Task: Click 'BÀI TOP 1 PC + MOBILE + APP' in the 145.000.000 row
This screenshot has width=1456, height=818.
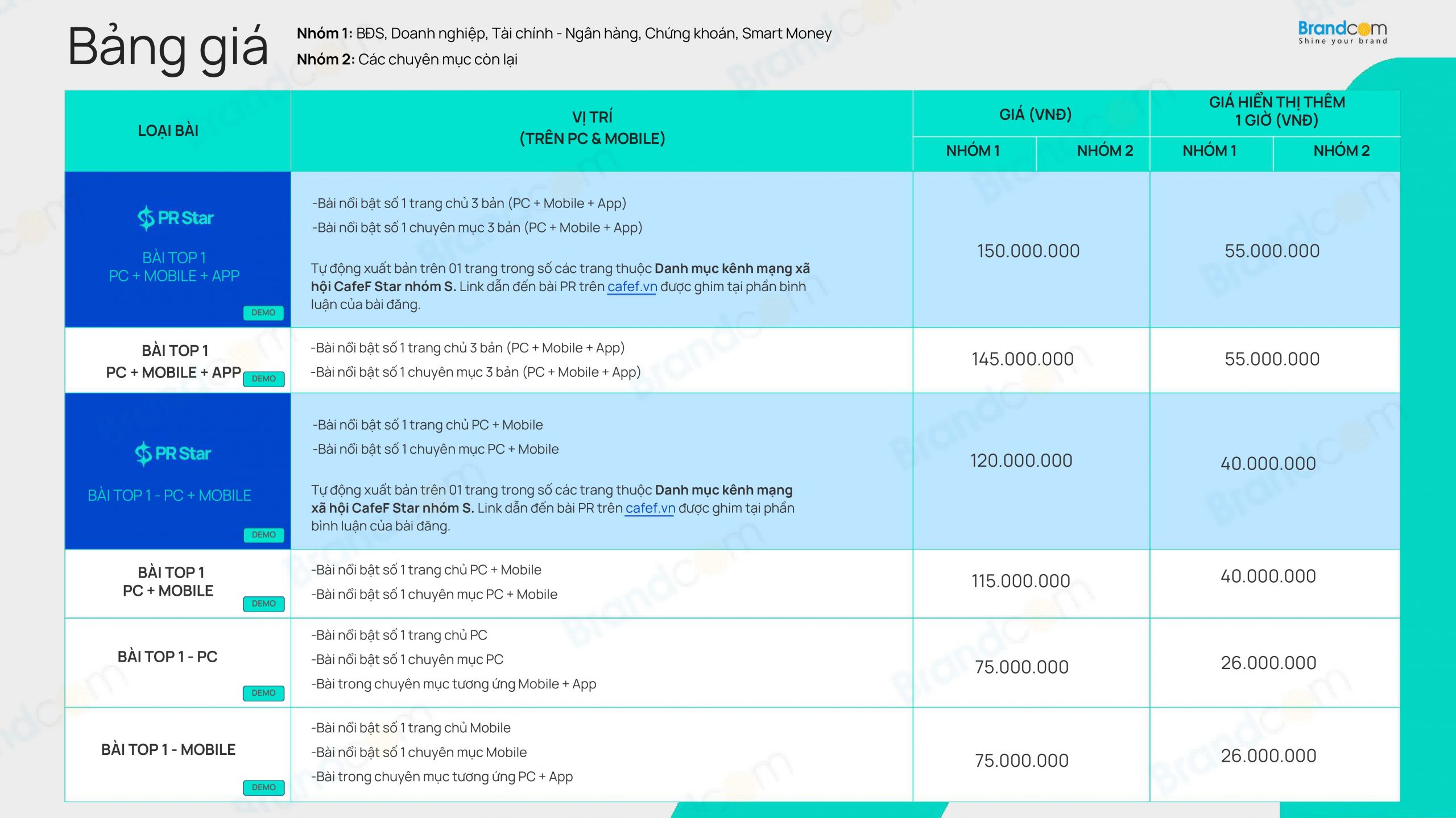Action: [174, 362]
